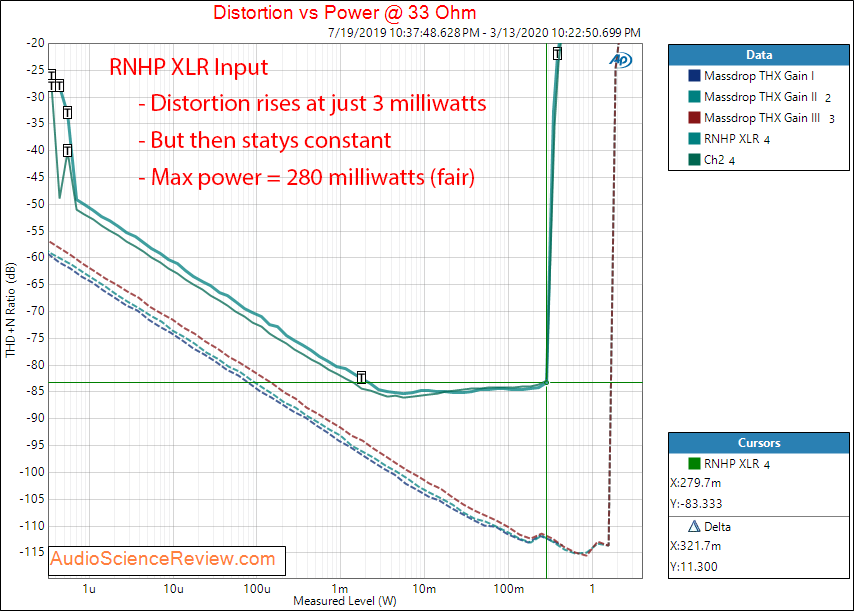Click the Delta X value 321.7m
This screenshot has width=854, height=611.
click(696, 546)
